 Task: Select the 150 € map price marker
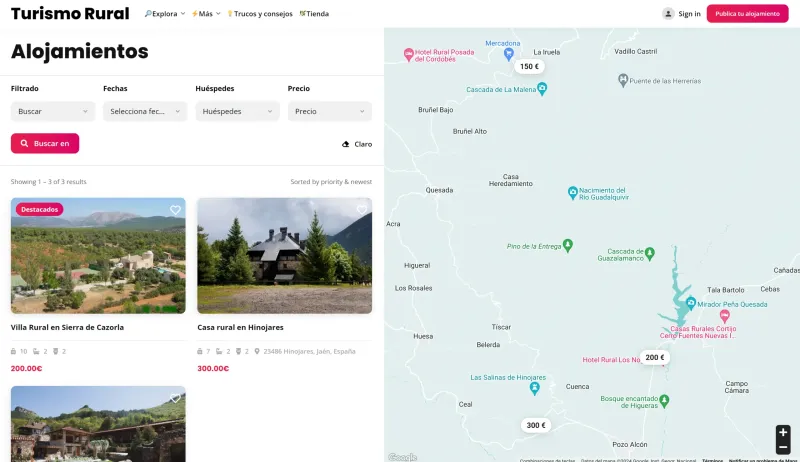click(x=529, y=66)
